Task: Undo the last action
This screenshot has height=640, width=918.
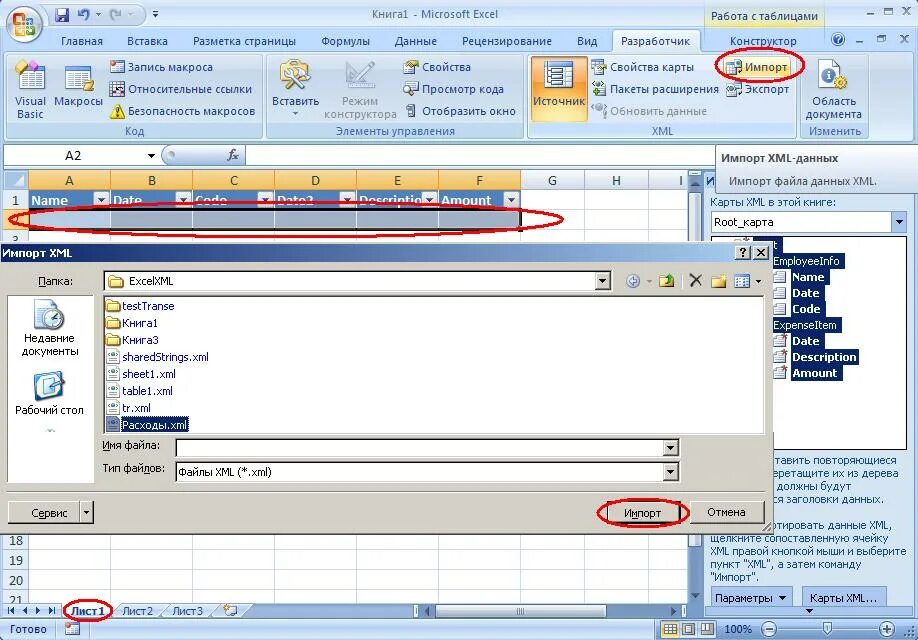Action: [x=84, y=15]
